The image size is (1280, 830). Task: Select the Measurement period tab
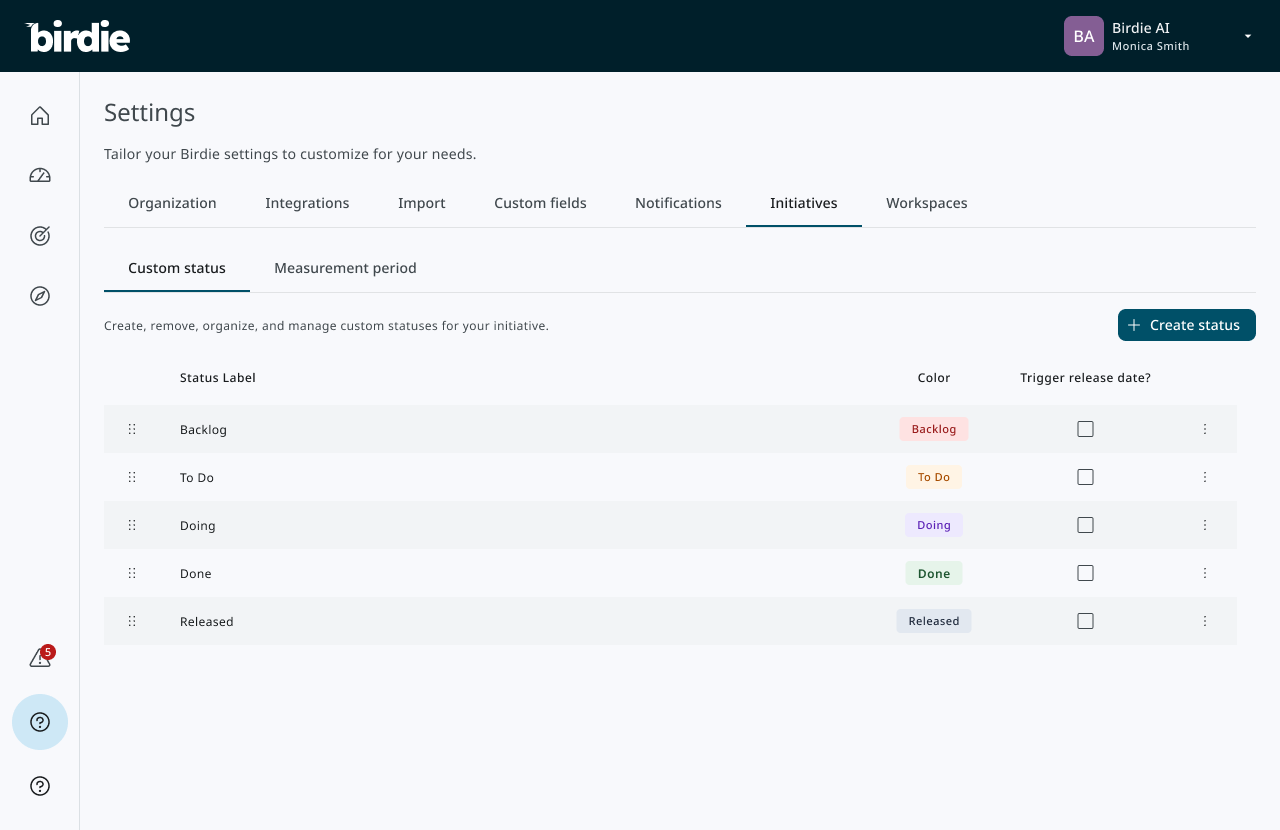tap(345, 268)
